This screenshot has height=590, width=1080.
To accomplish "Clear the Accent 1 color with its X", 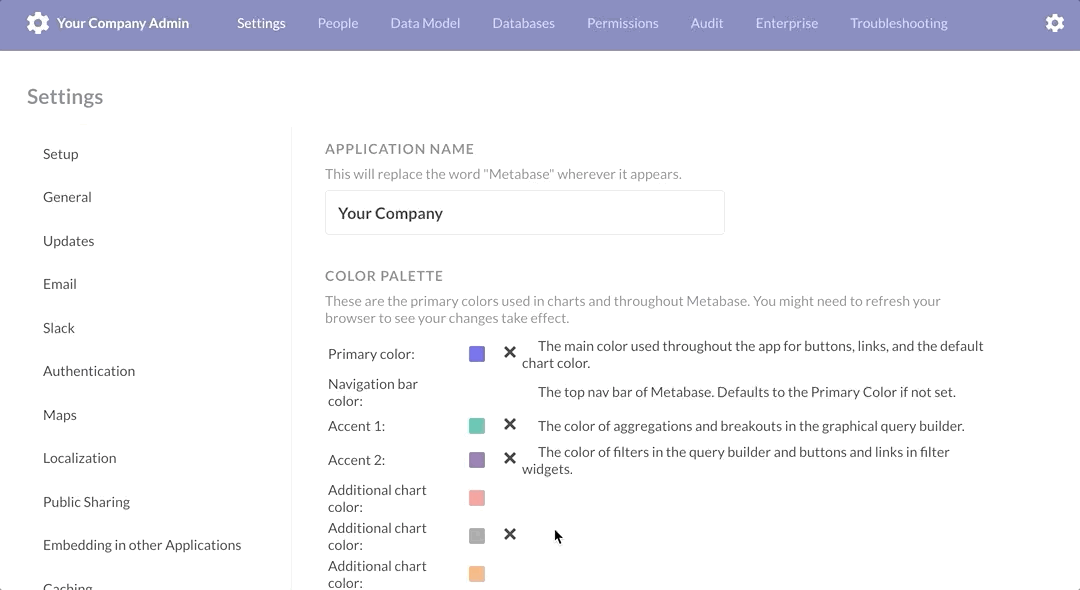I will pos(510,424).
